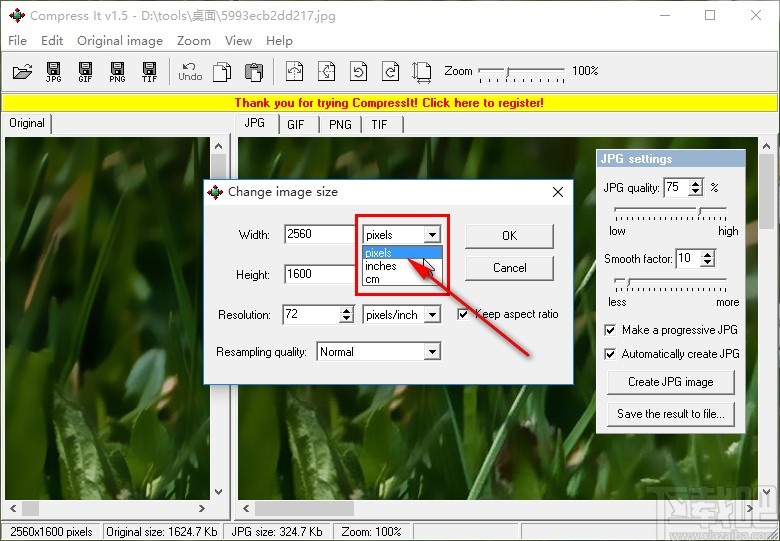Image resolution: width=780 pixels, height=541 pixels.
Task: Open the File menu
Action: click(x=17, y=41)
